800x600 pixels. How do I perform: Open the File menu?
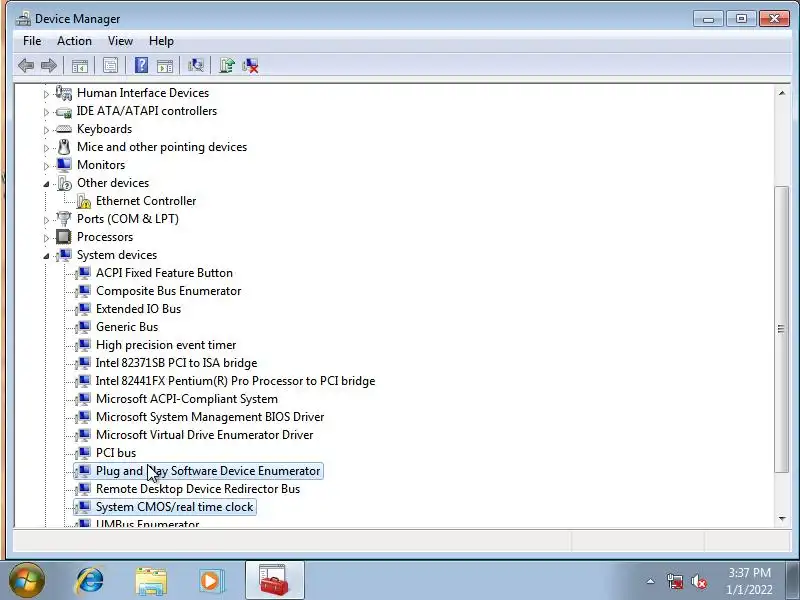(32, 41)
